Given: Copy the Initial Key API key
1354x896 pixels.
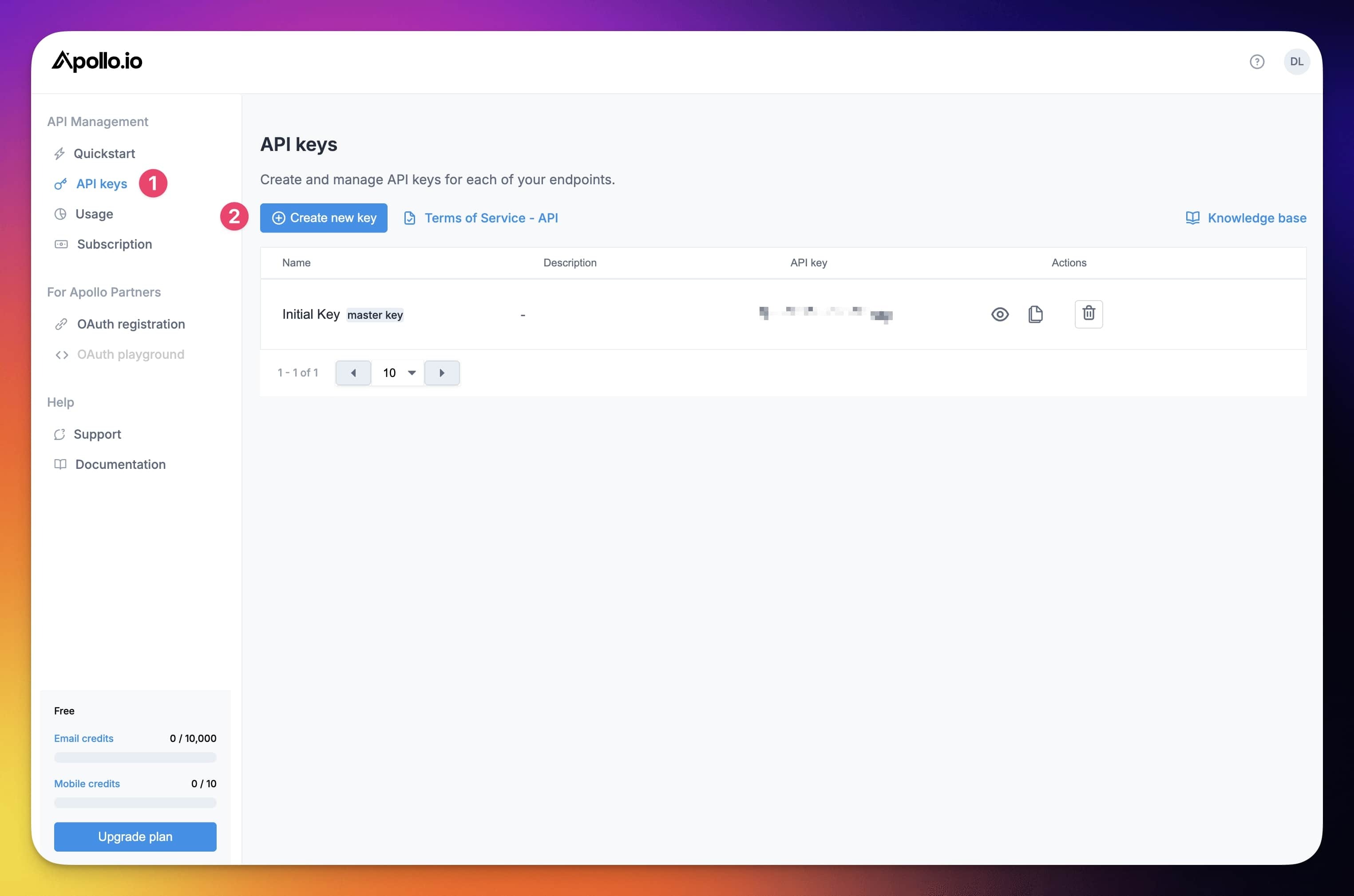Looking at the screenshot, I should tap(1035, 314).
